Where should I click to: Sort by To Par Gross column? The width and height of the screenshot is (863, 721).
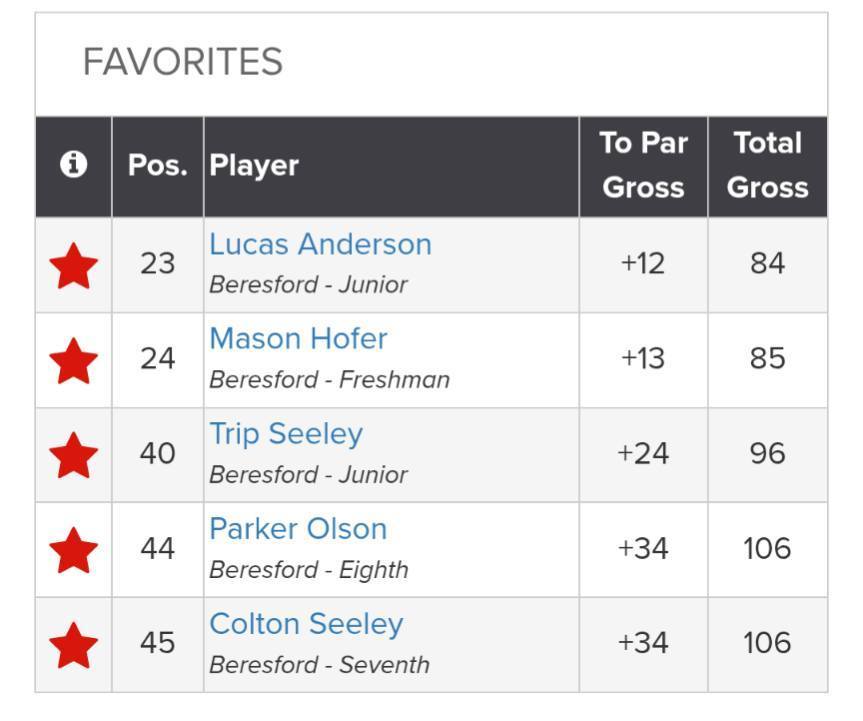tap(643, 166)
